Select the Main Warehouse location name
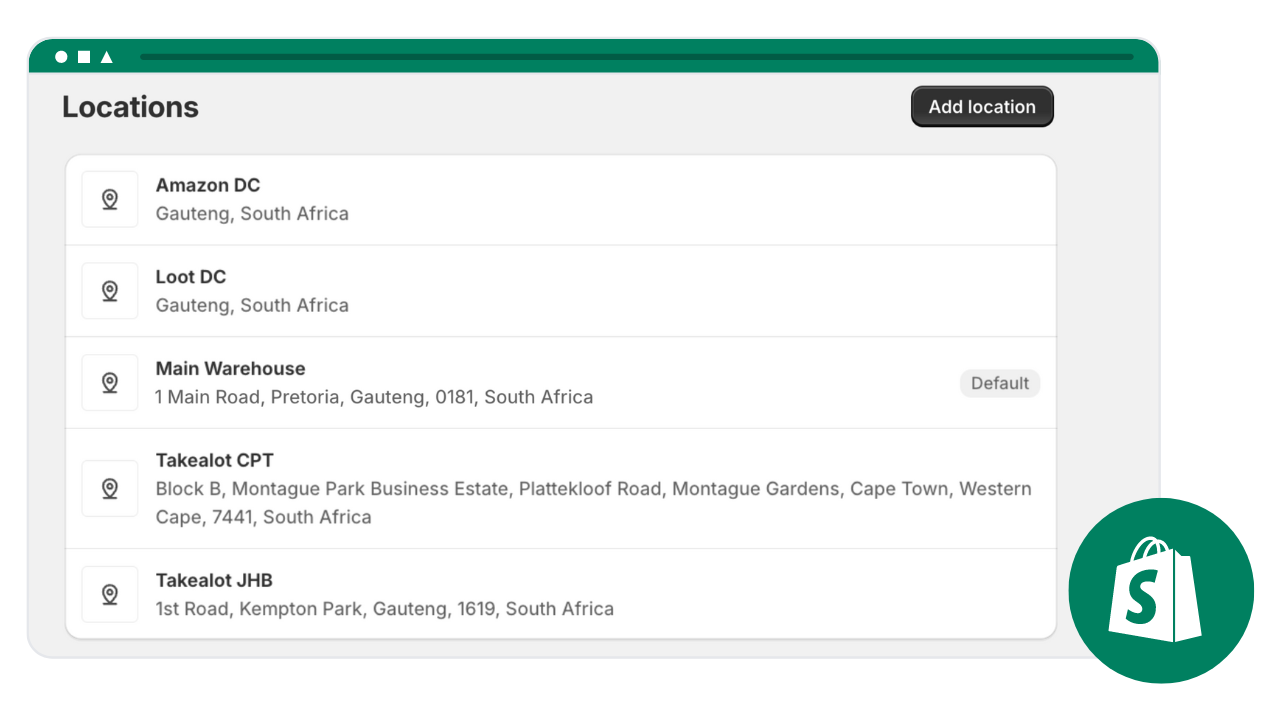 tap(230, 369)
